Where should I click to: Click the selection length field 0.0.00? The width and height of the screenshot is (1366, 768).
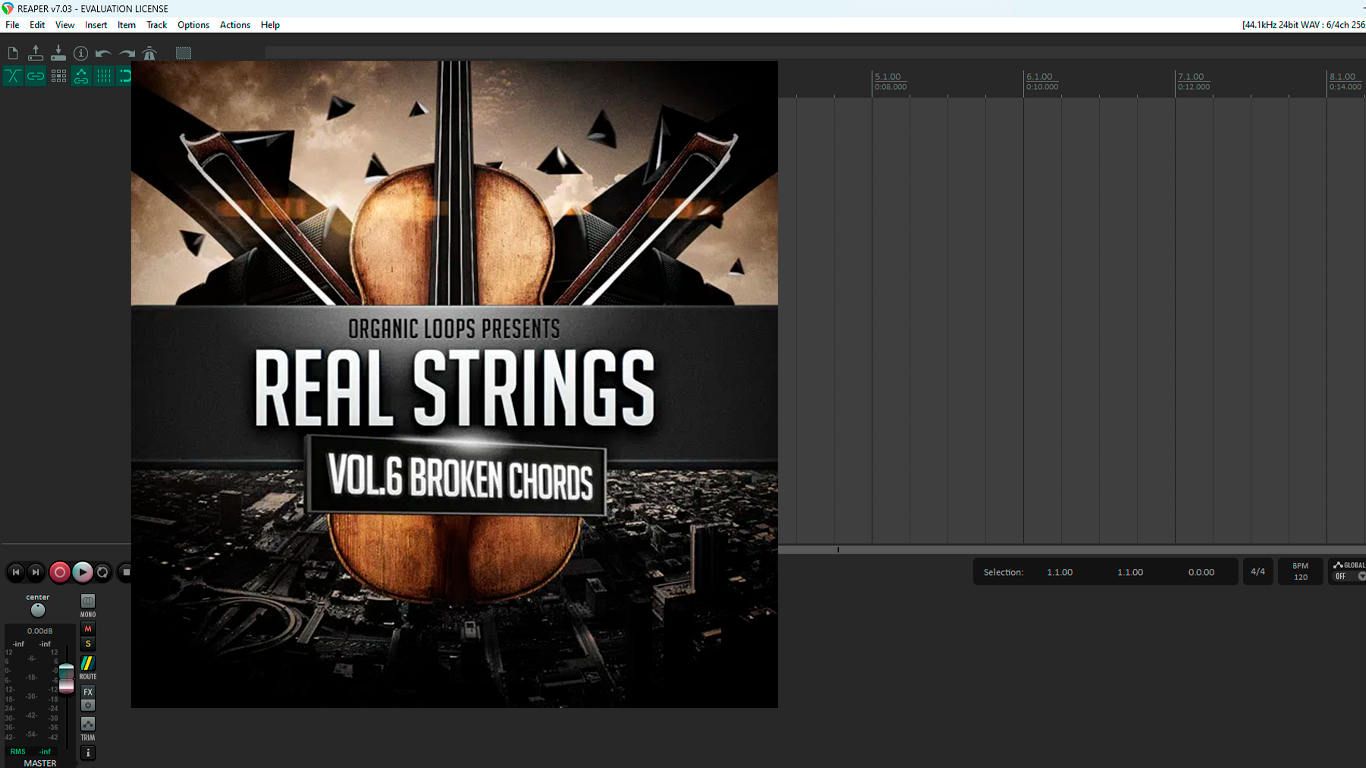[1201, 572]
